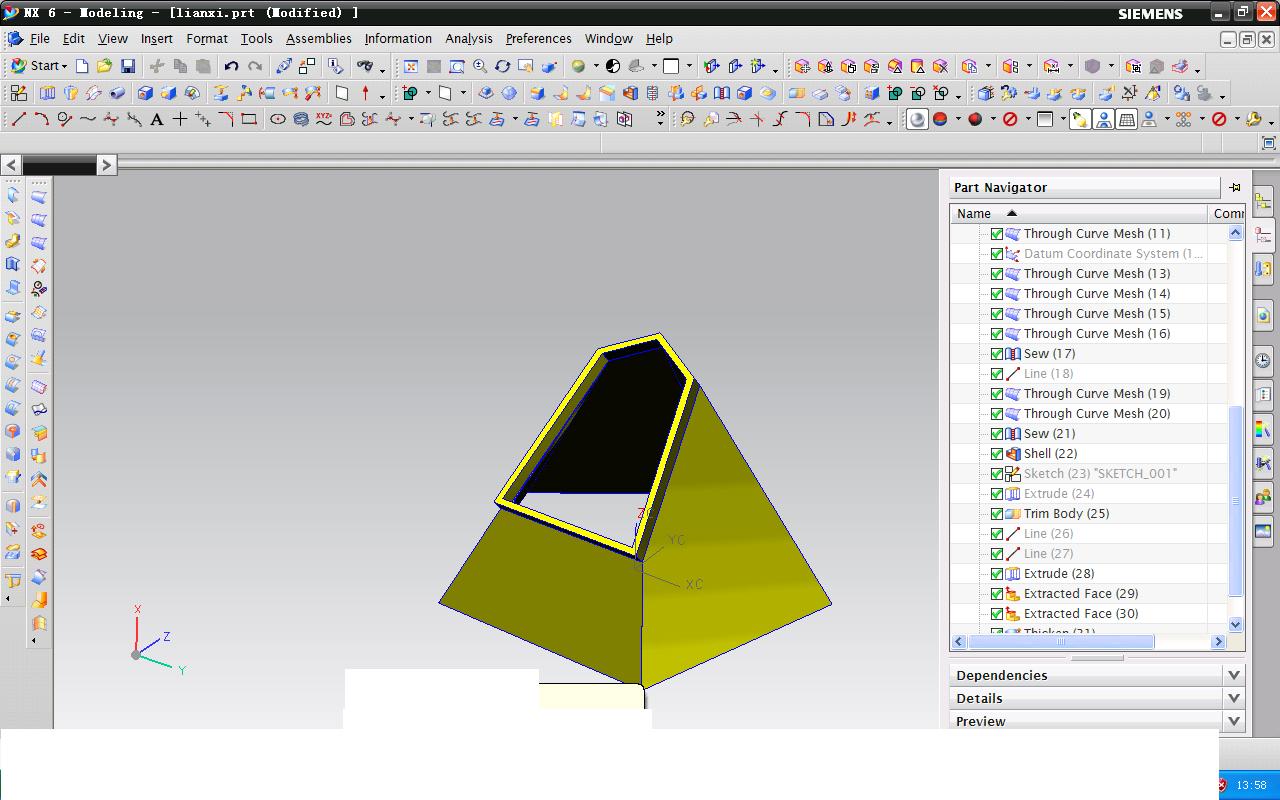
Task: Click the Fit view icon
Action: (x=410, y=66)
